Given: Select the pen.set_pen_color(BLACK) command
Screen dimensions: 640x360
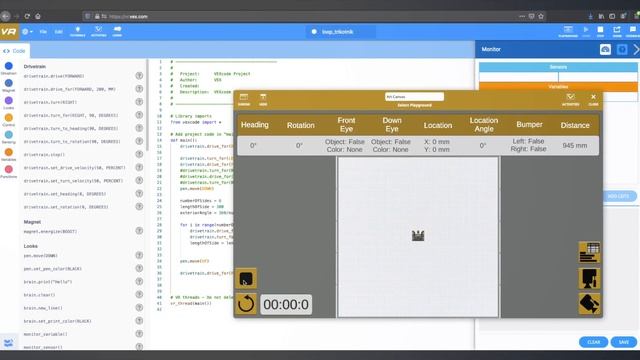Looking at the screenshot, I should coord(53,269).
